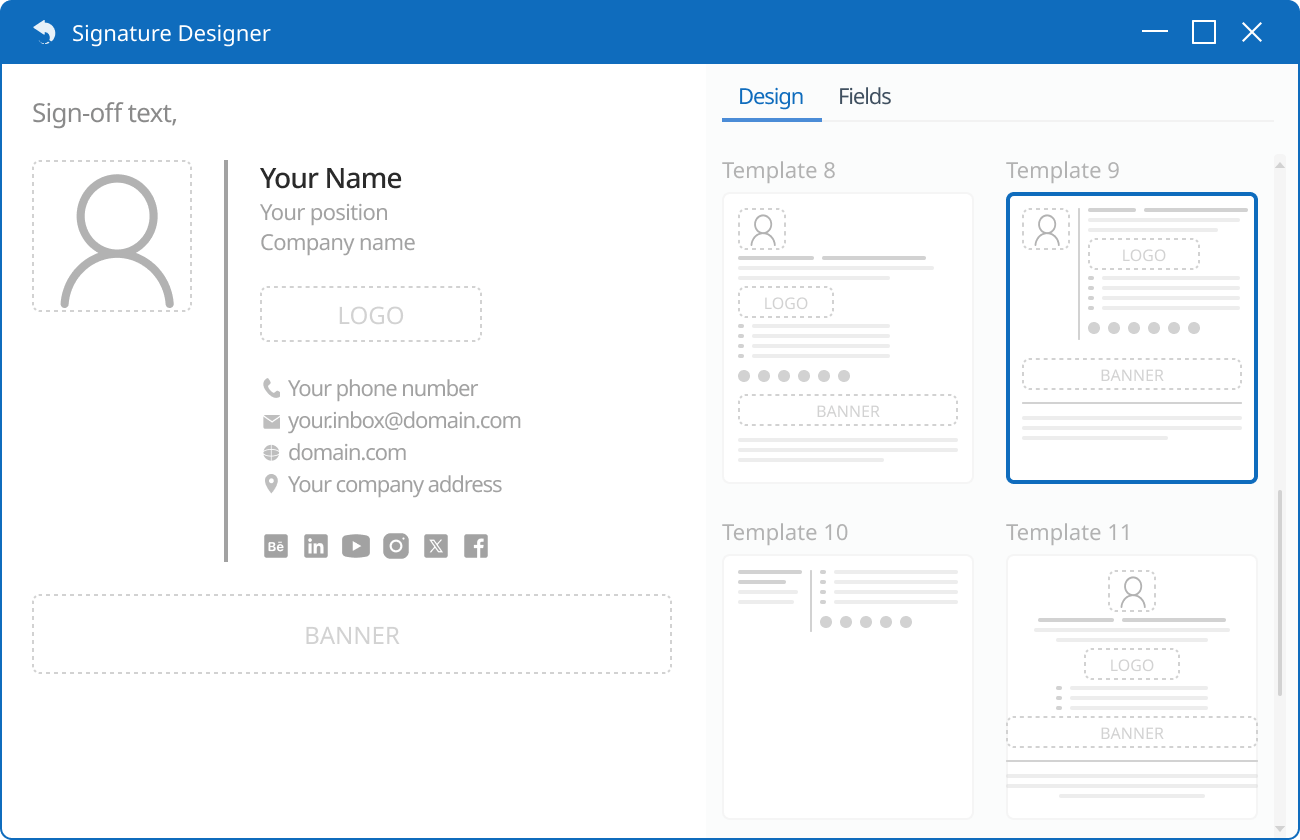
Task: Switch to the Fields tab
Action: coord(864,96)
